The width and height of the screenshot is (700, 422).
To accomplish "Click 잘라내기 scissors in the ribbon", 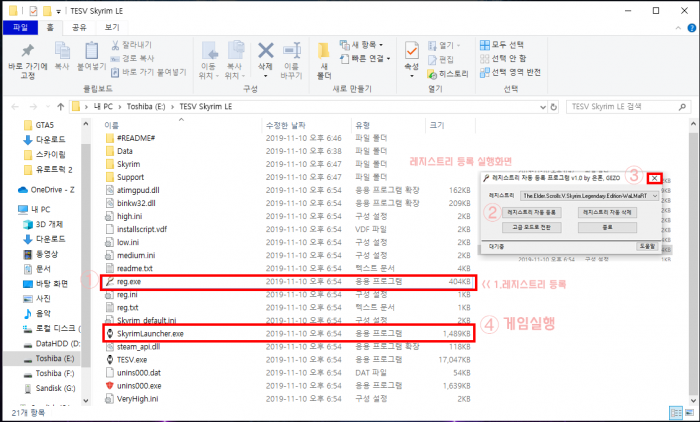I will [132, 45].
